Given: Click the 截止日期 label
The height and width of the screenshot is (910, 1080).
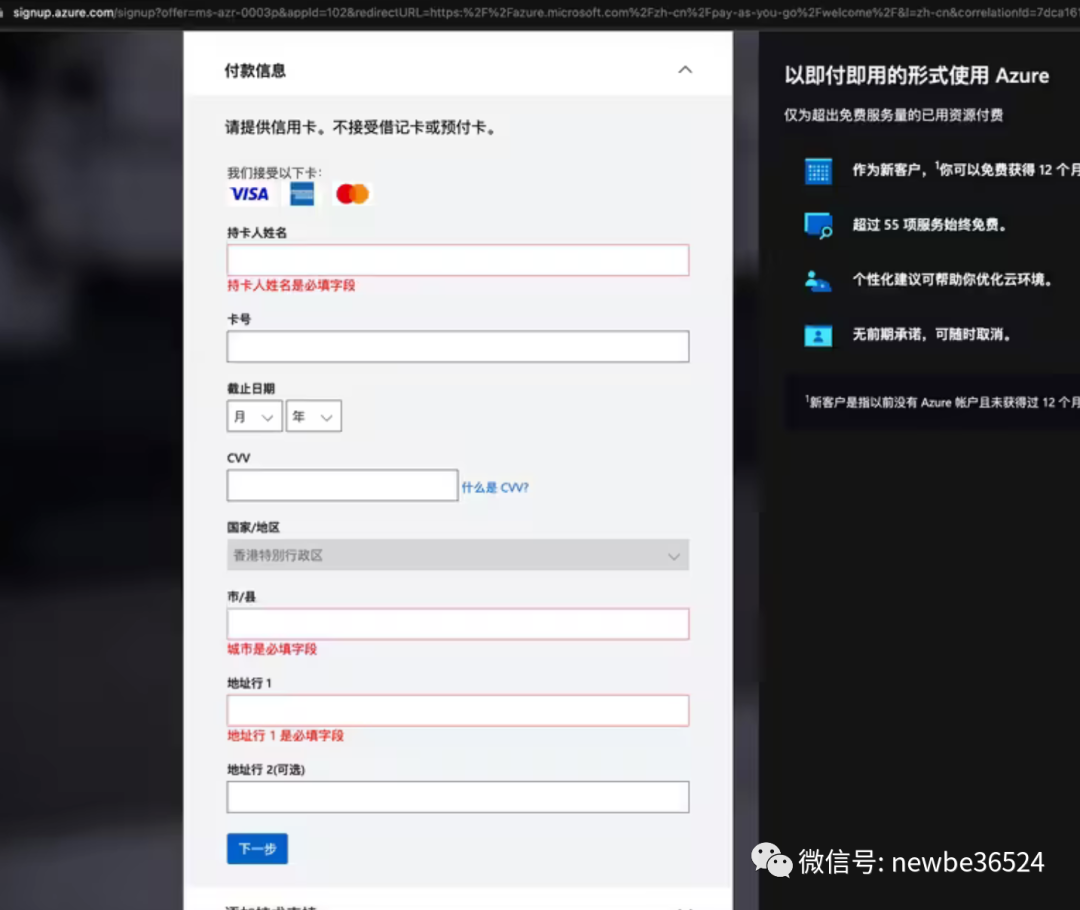Looking at the screenshot, I should (251, 389).
